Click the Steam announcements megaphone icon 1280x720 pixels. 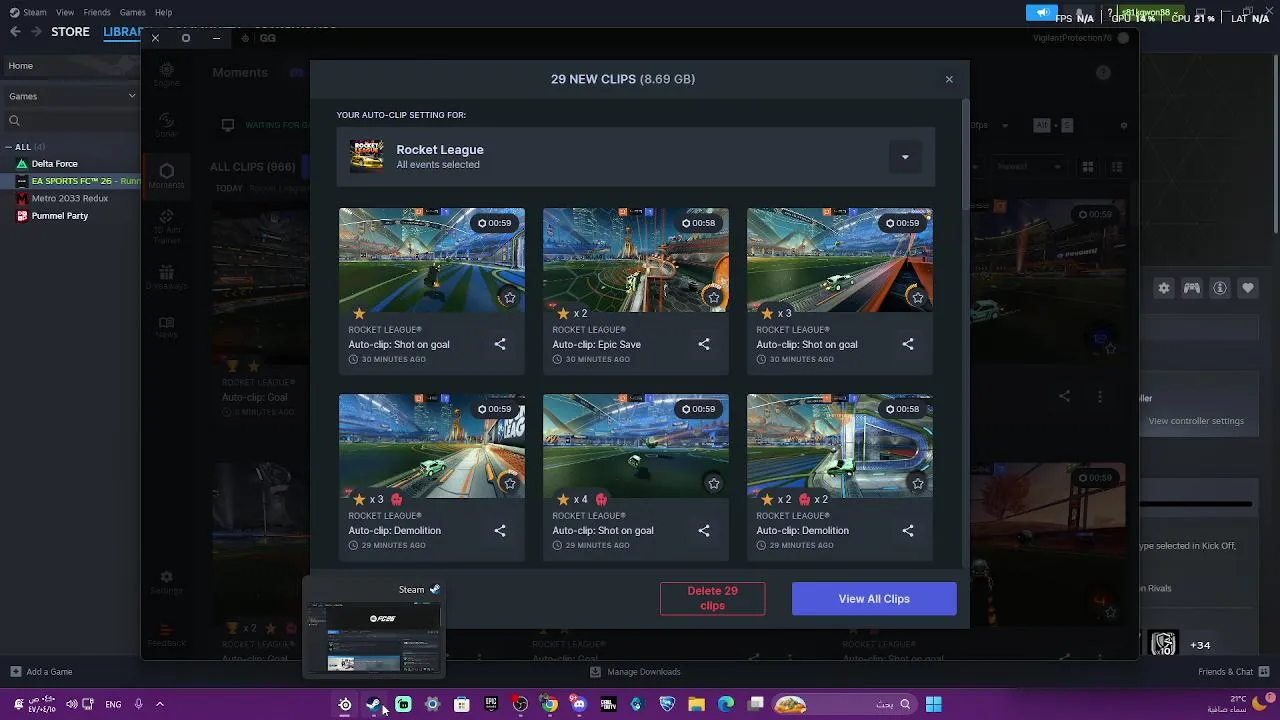(x=1041, y=13)
